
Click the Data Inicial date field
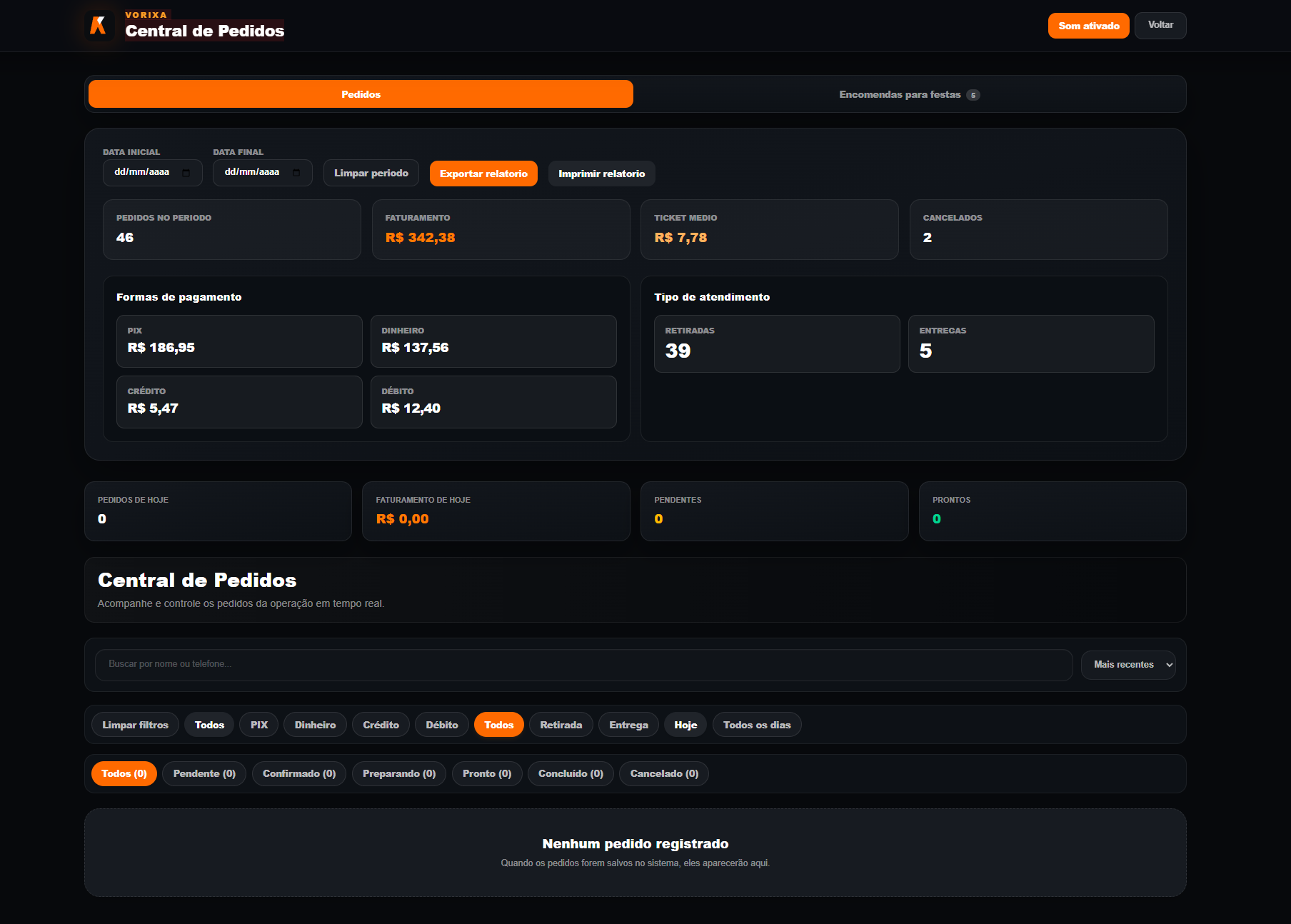[x=152, y=173]
